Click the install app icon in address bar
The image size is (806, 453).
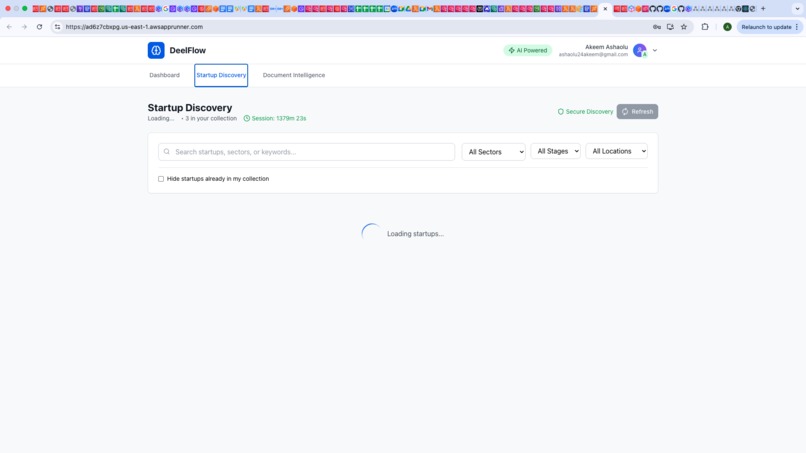[670, 27]
